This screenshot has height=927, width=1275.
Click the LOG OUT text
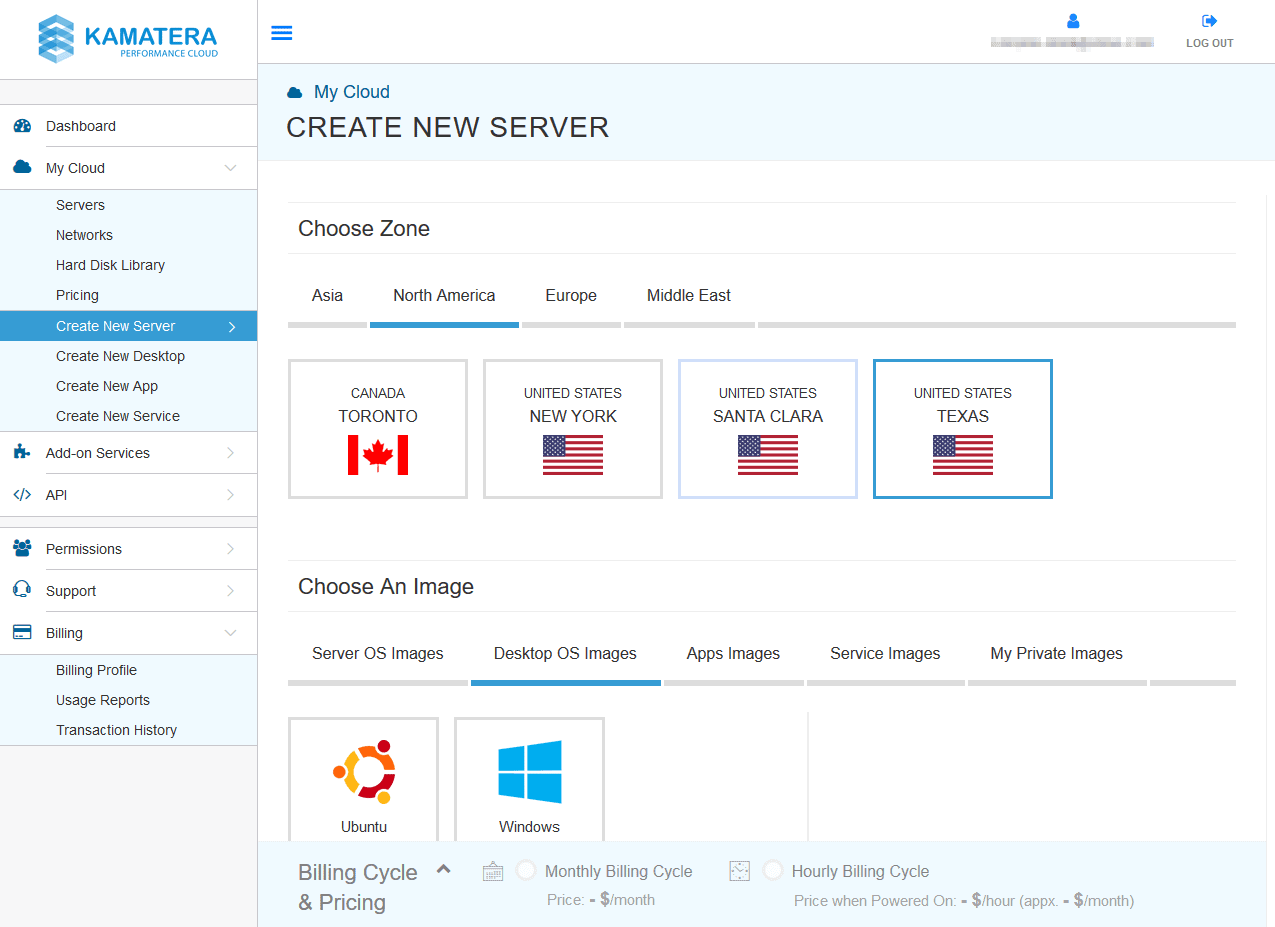pos(1210,43)
